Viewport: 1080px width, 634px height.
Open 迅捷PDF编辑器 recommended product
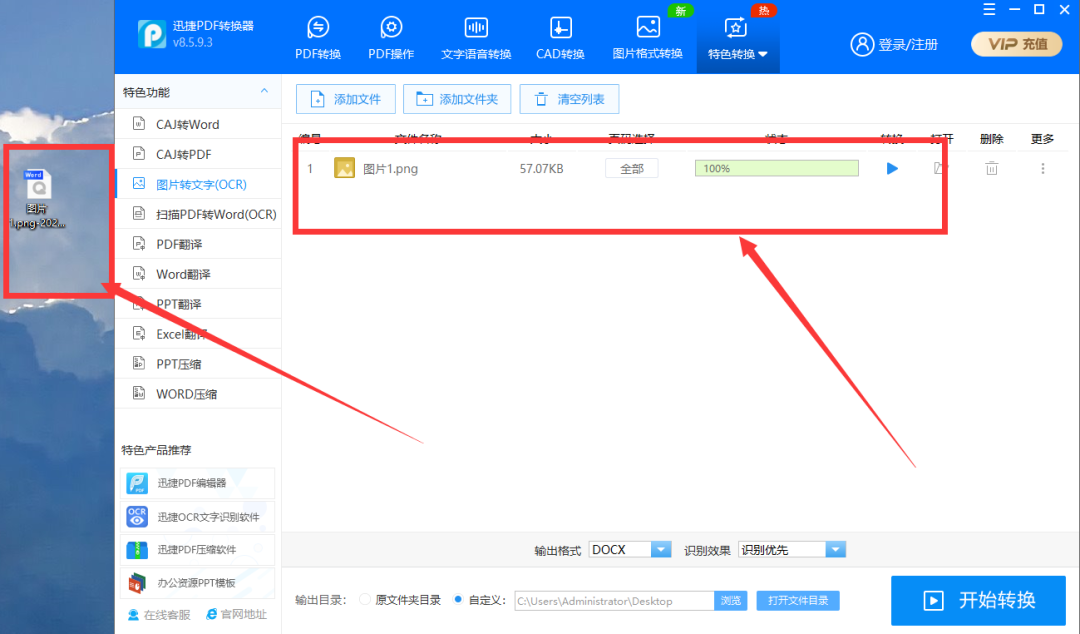(x=198, y=483)
